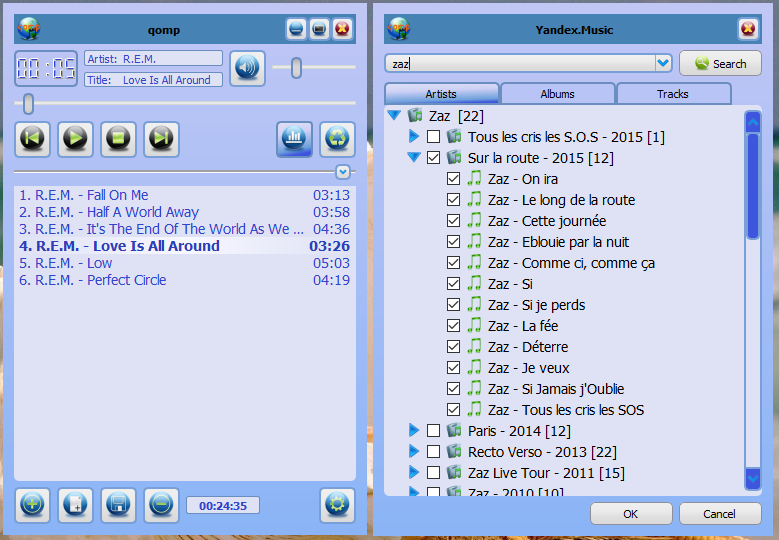
Task: Expand Tous les cris les S.O.S album
Action: point(413,136)
